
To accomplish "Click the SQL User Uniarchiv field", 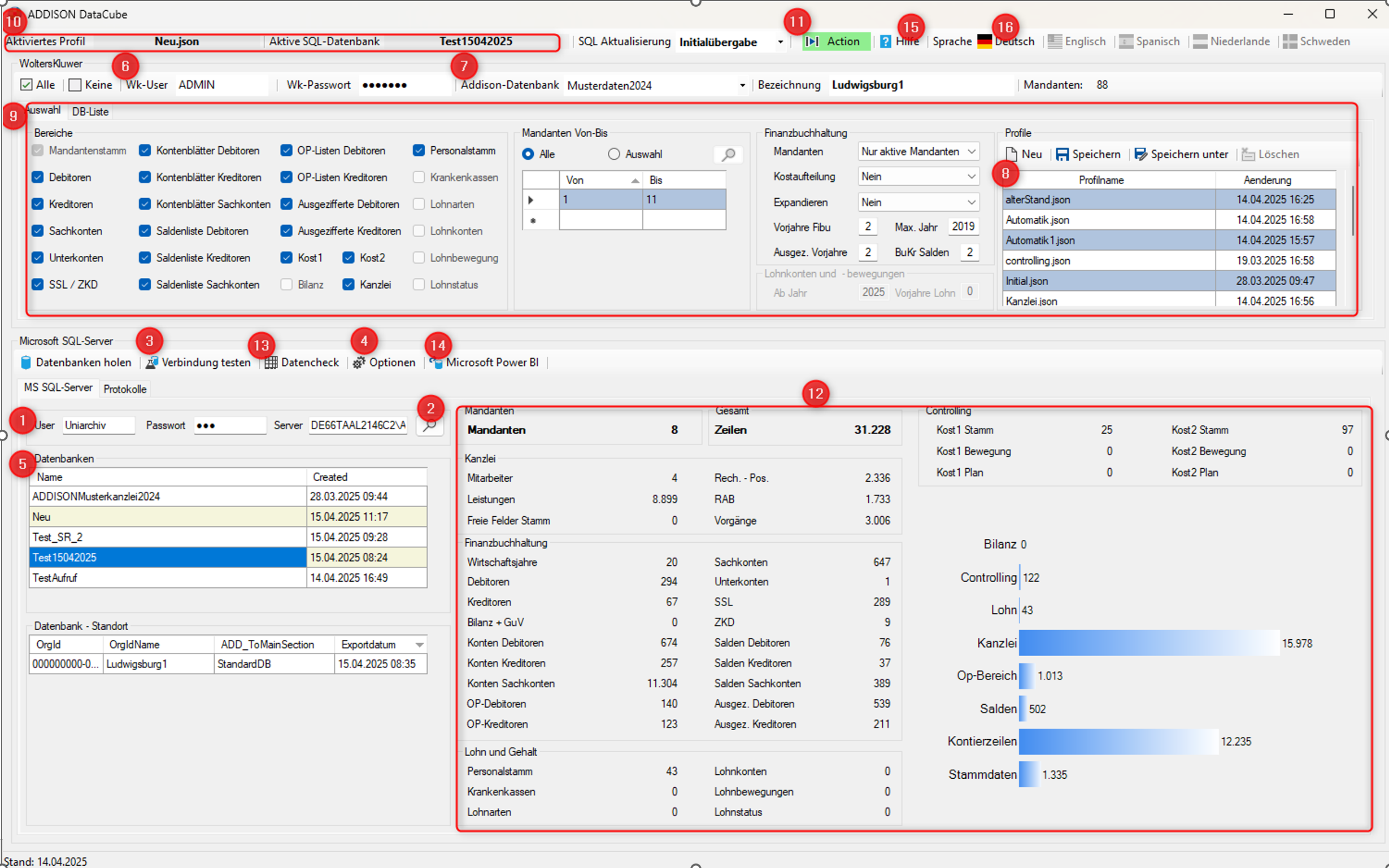I will 99,425.
